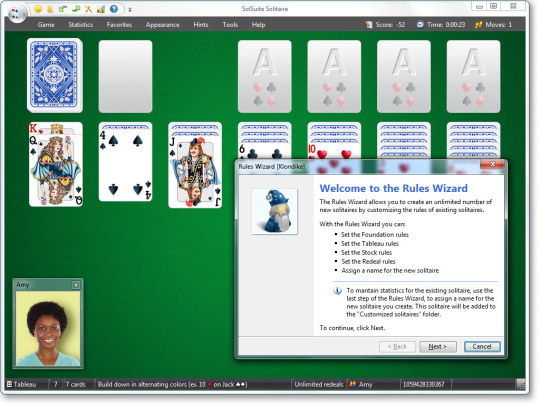540x405 pixels.
Task: Click the info icon beside the statistics note
Action: click(x=338, y=291)
